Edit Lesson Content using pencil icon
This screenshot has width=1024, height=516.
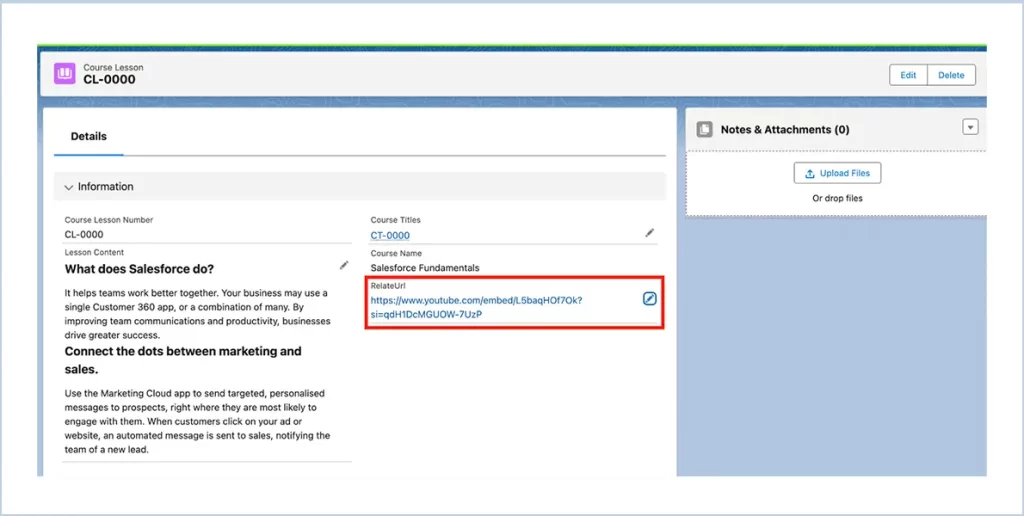[344, 265]
